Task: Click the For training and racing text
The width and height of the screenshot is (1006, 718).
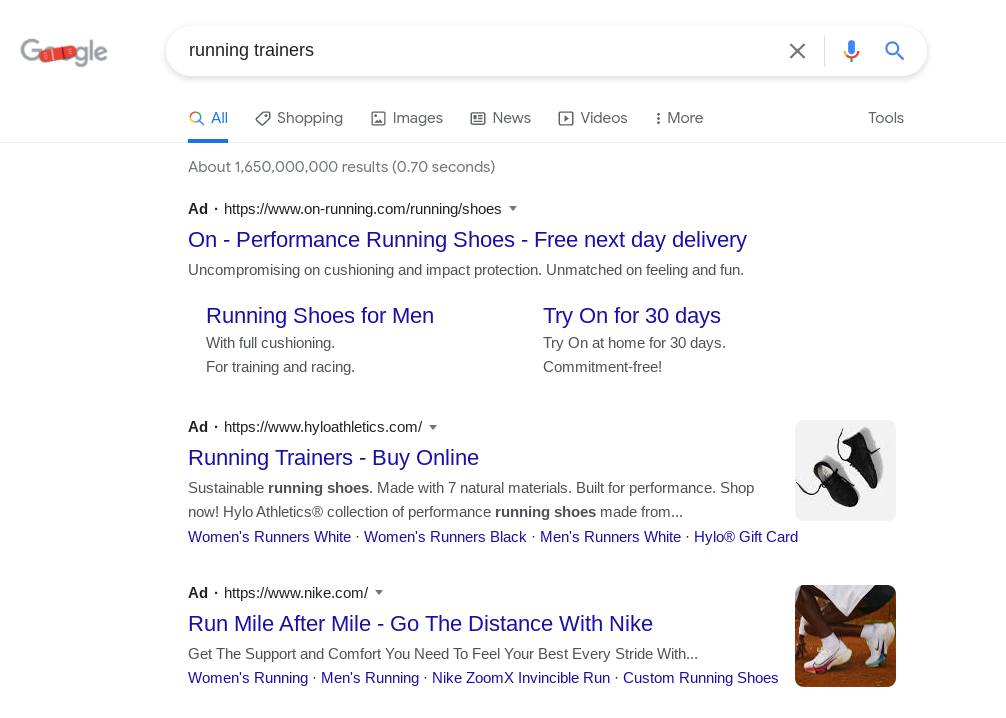Action: tap(280, 367)
